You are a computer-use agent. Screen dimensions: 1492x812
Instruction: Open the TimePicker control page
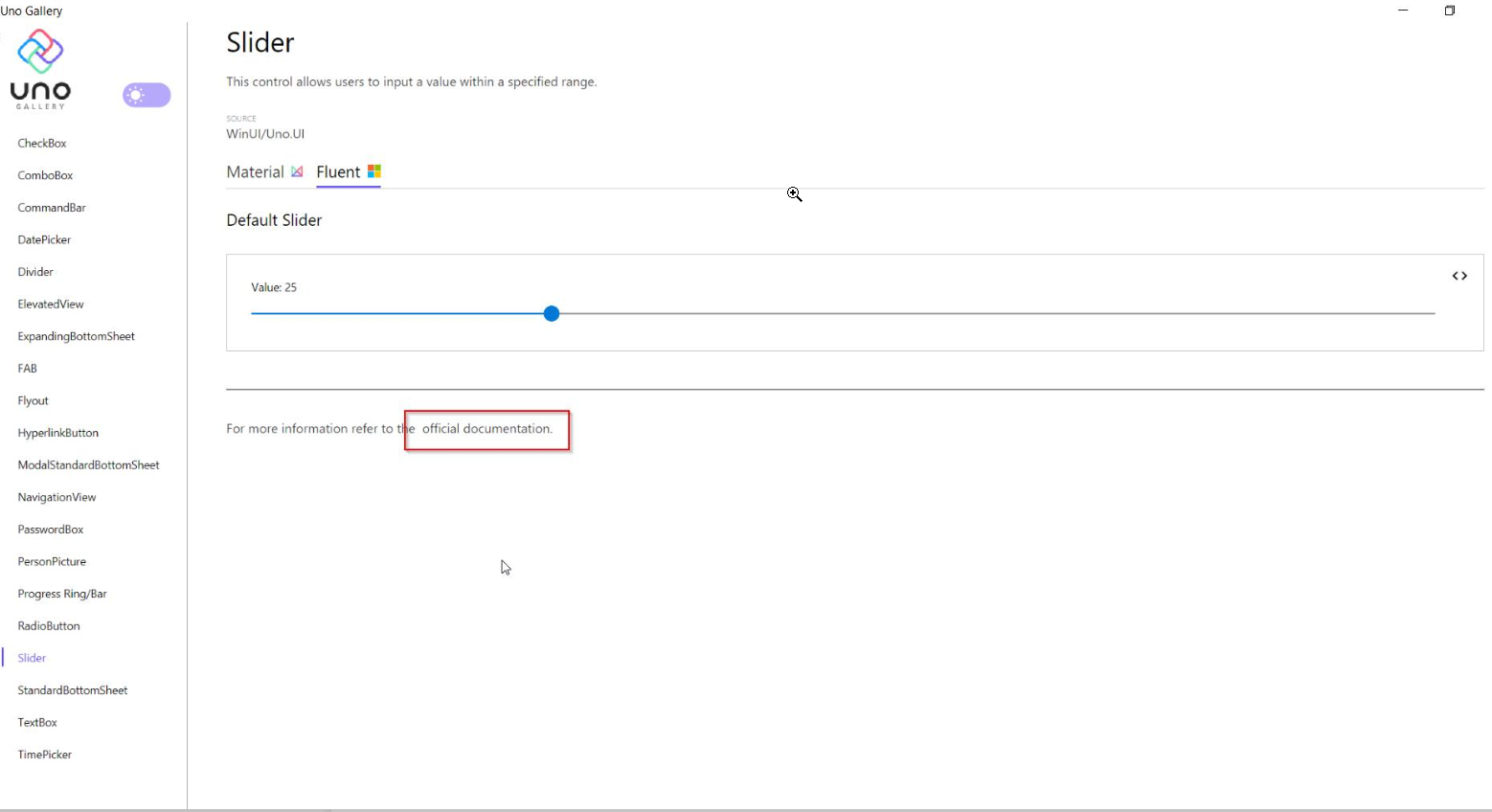44,754
